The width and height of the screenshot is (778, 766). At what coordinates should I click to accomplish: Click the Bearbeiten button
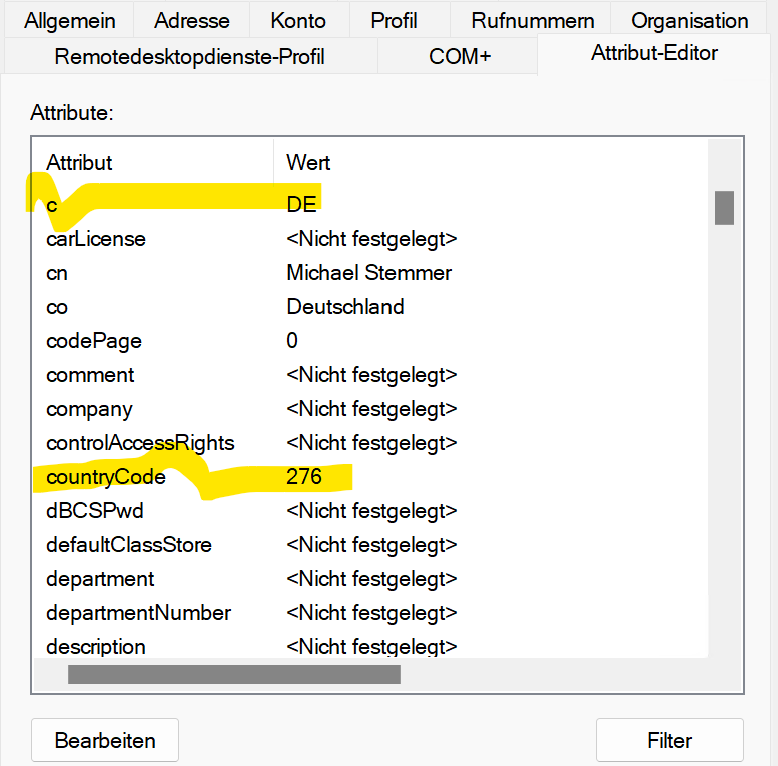click(105, 741)
